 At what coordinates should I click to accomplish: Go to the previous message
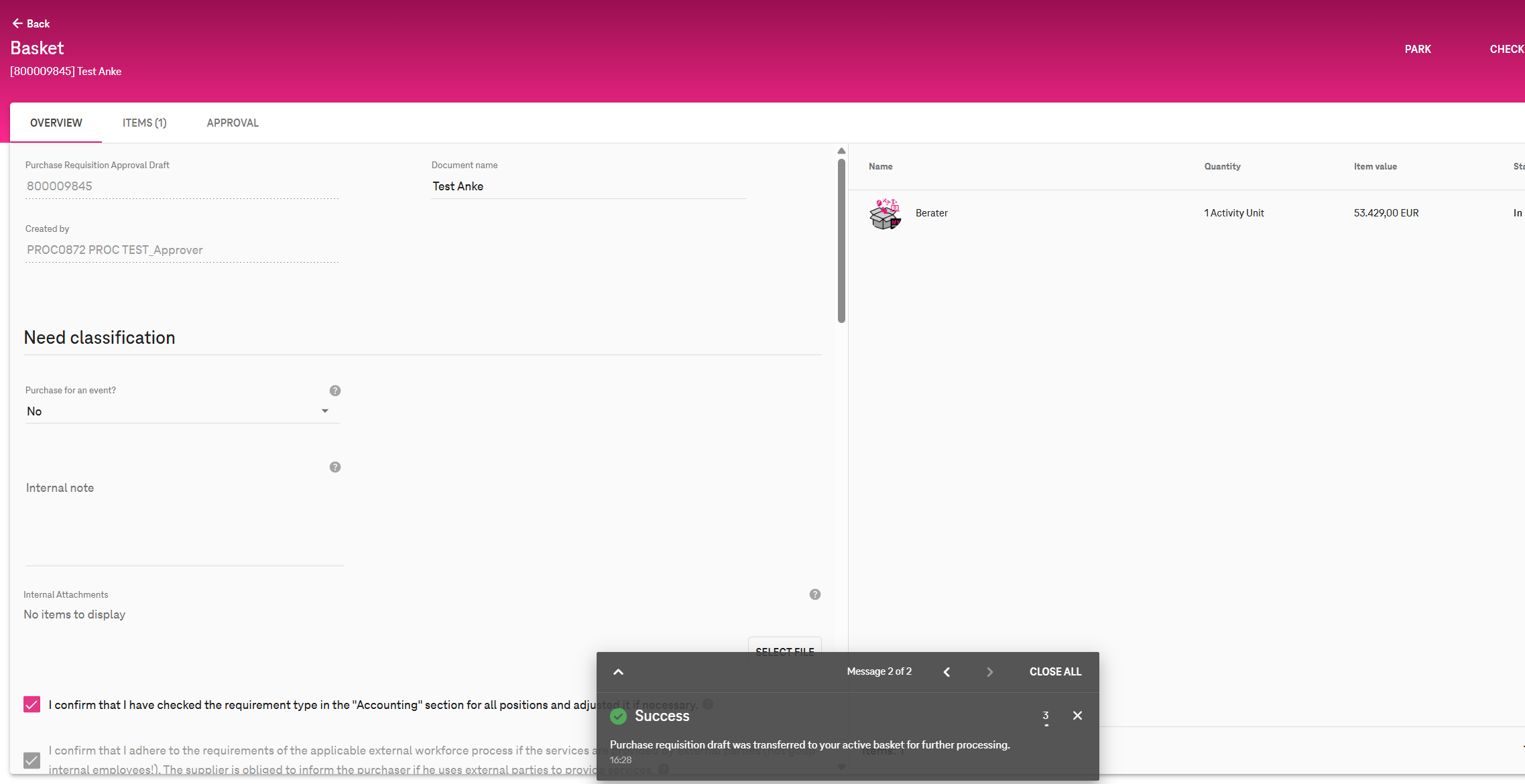[947, 671]
